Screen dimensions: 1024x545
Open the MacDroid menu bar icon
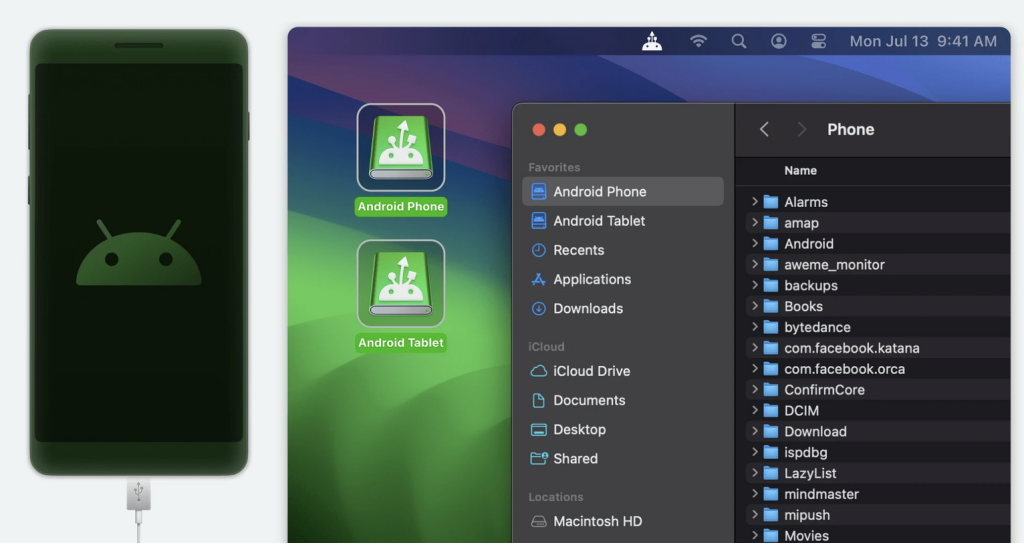[x=652, y=41]
